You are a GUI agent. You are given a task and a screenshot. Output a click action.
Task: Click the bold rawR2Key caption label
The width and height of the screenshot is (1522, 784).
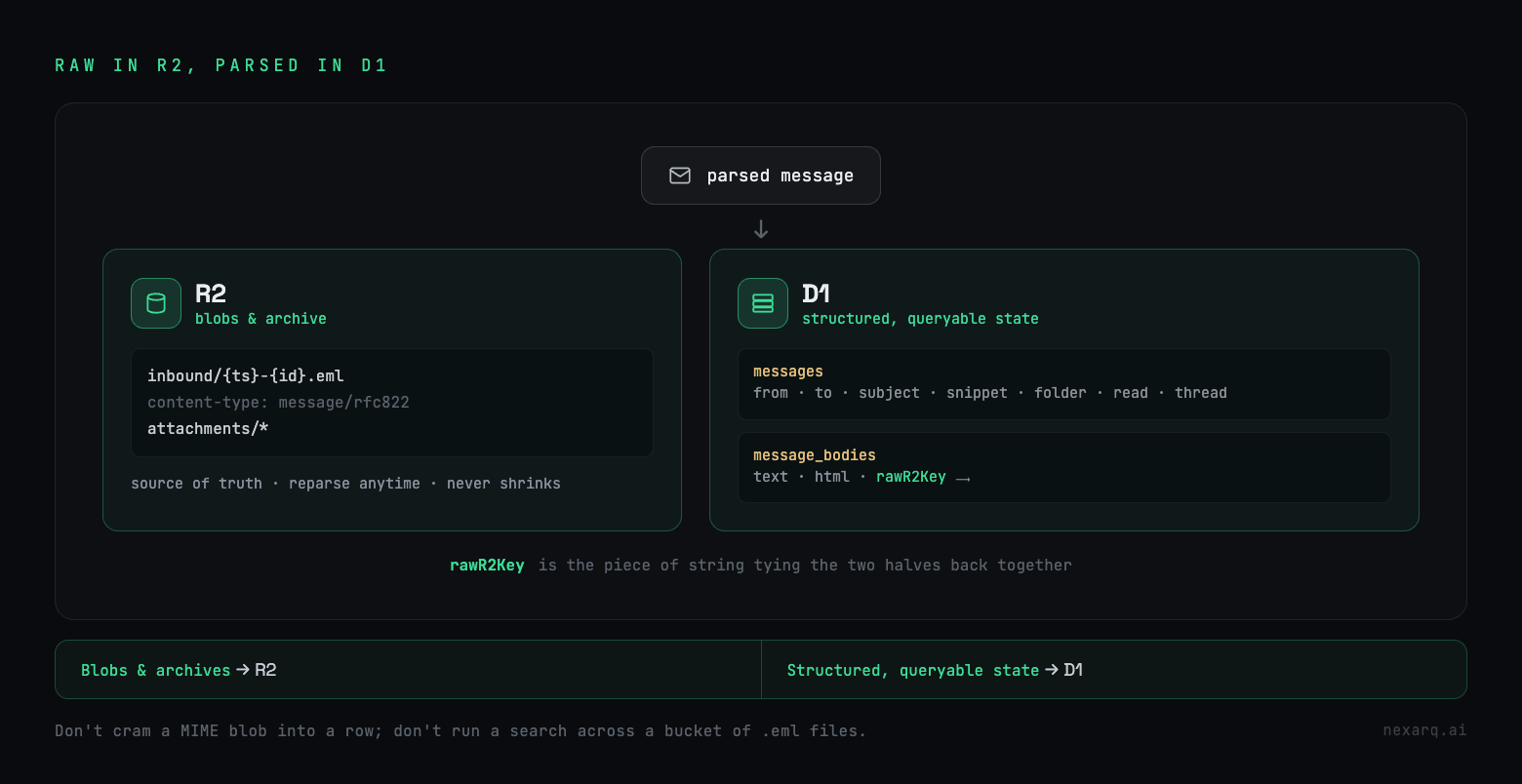(487, 565)
